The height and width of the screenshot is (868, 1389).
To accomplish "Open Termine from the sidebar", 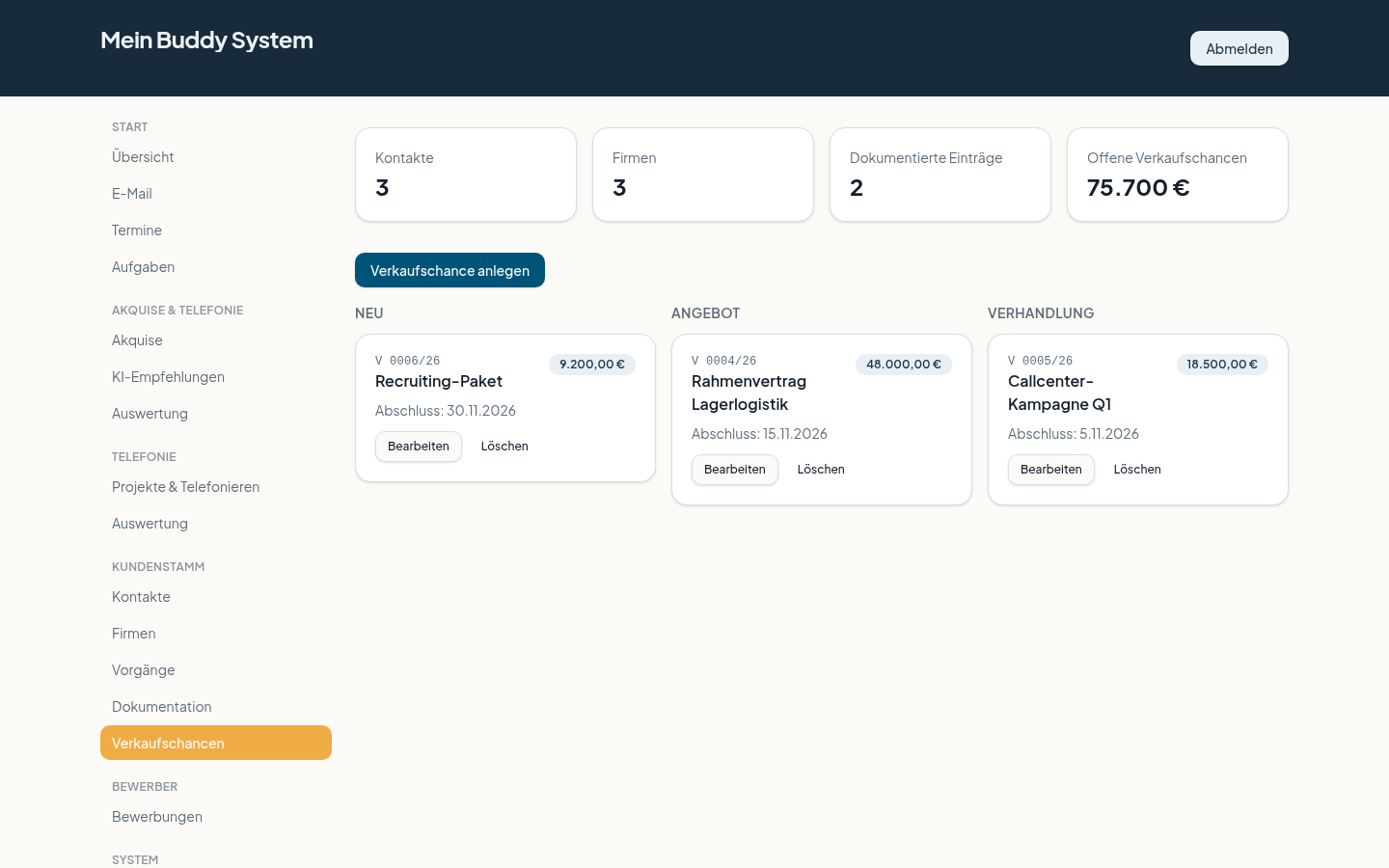I will click(x=216, y=231).
